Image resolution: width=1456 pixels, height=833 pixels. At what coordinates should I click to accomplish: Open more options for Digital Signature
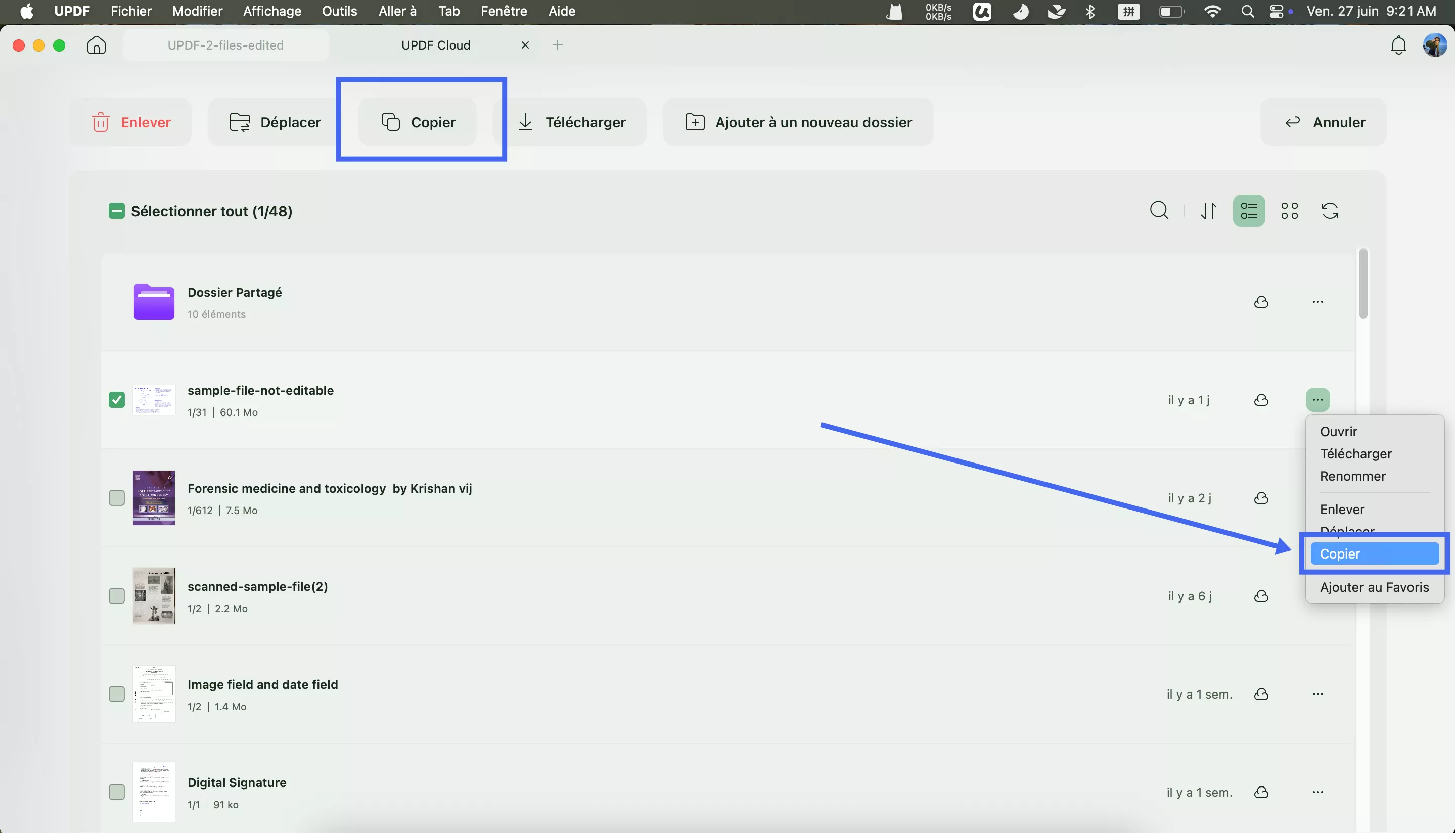tap(1318, 793)
